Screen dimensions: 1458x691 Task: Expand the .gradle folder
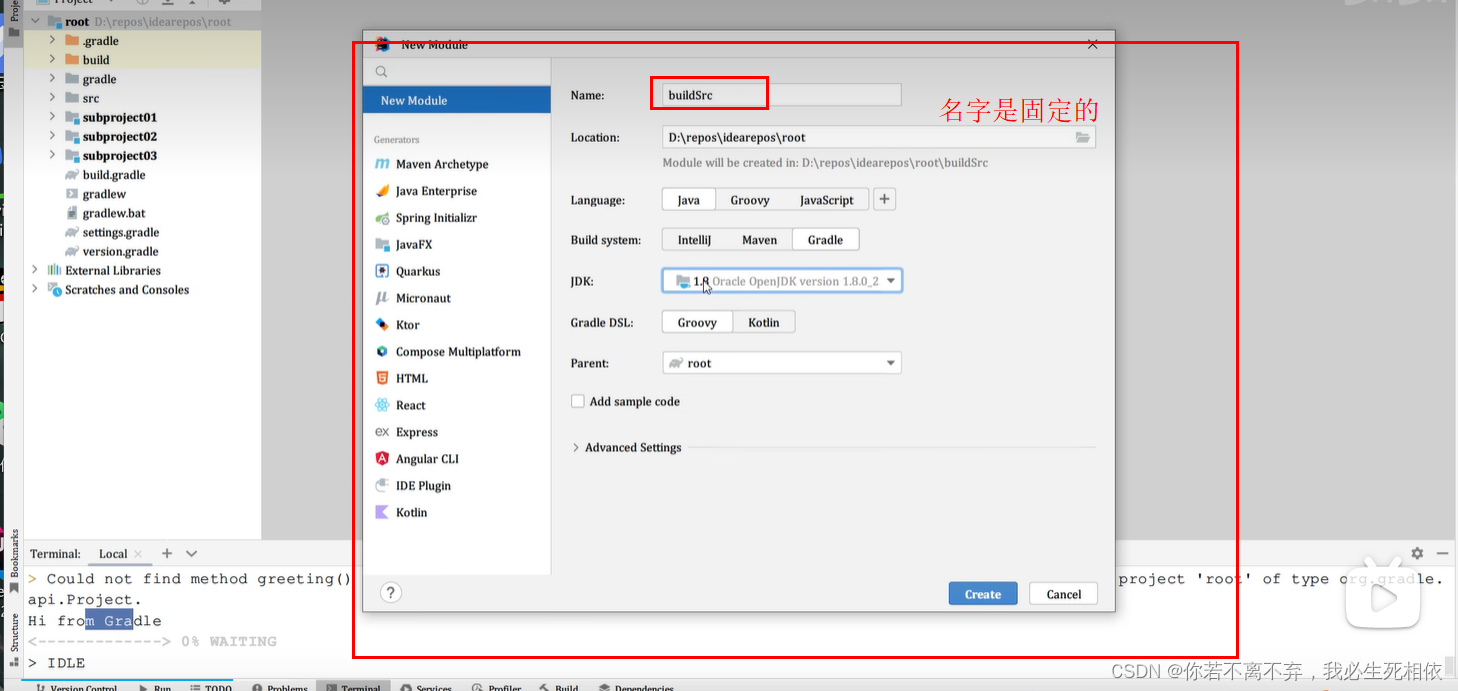53,41
